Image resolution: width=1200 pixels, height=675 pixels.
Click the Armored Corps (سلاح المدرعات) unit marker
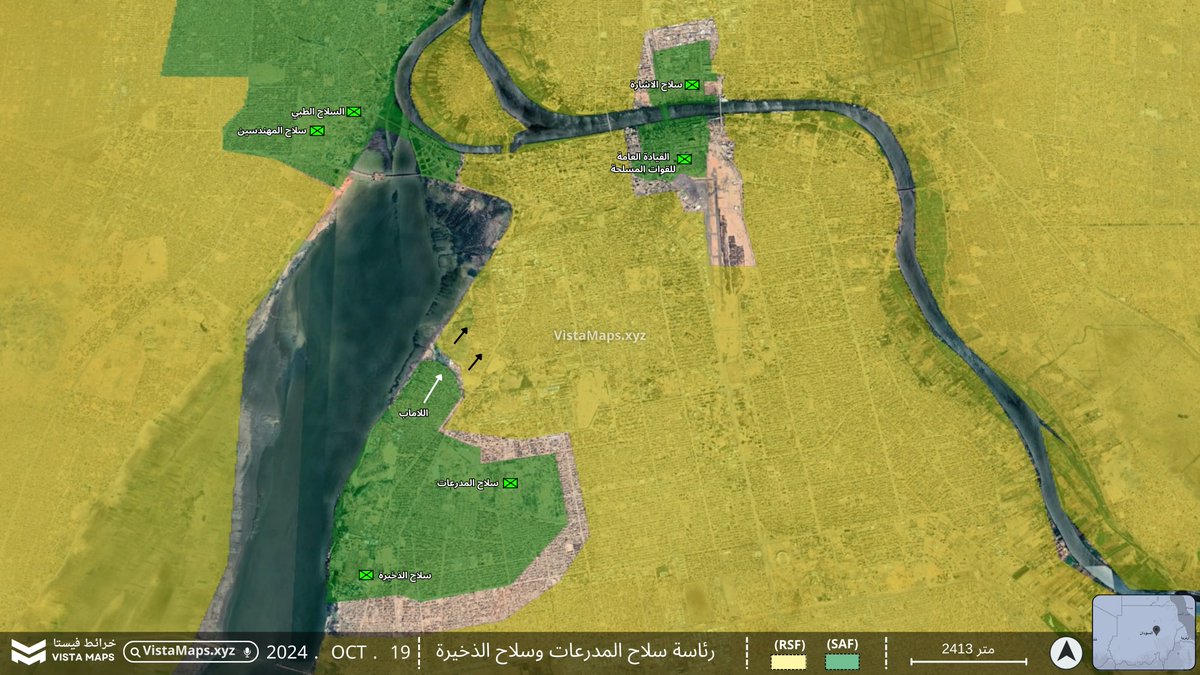(510, 484)
